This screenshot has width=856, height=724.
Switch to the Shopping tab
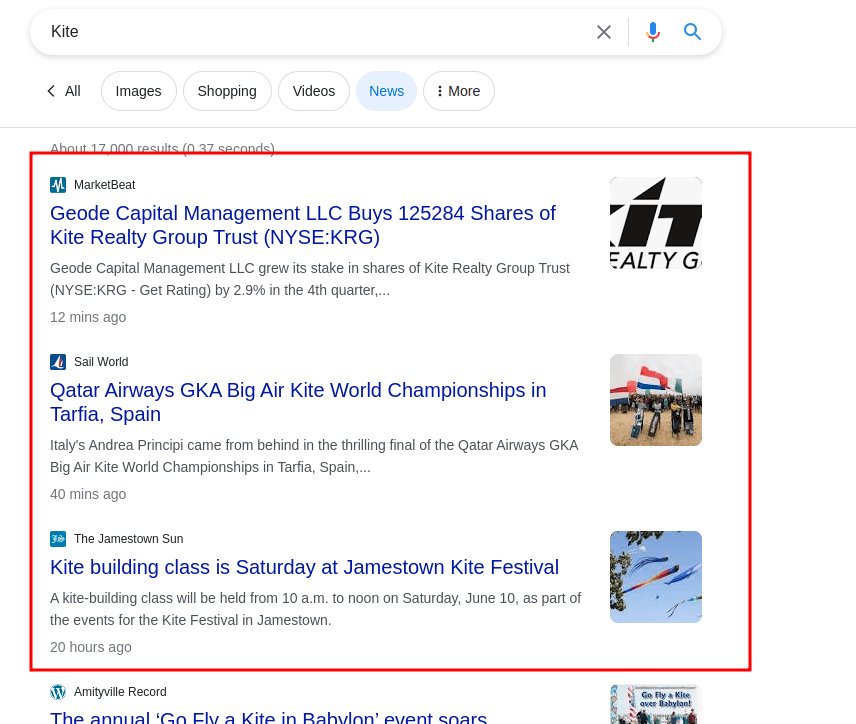pyautogui.click(x=227, y=91)
